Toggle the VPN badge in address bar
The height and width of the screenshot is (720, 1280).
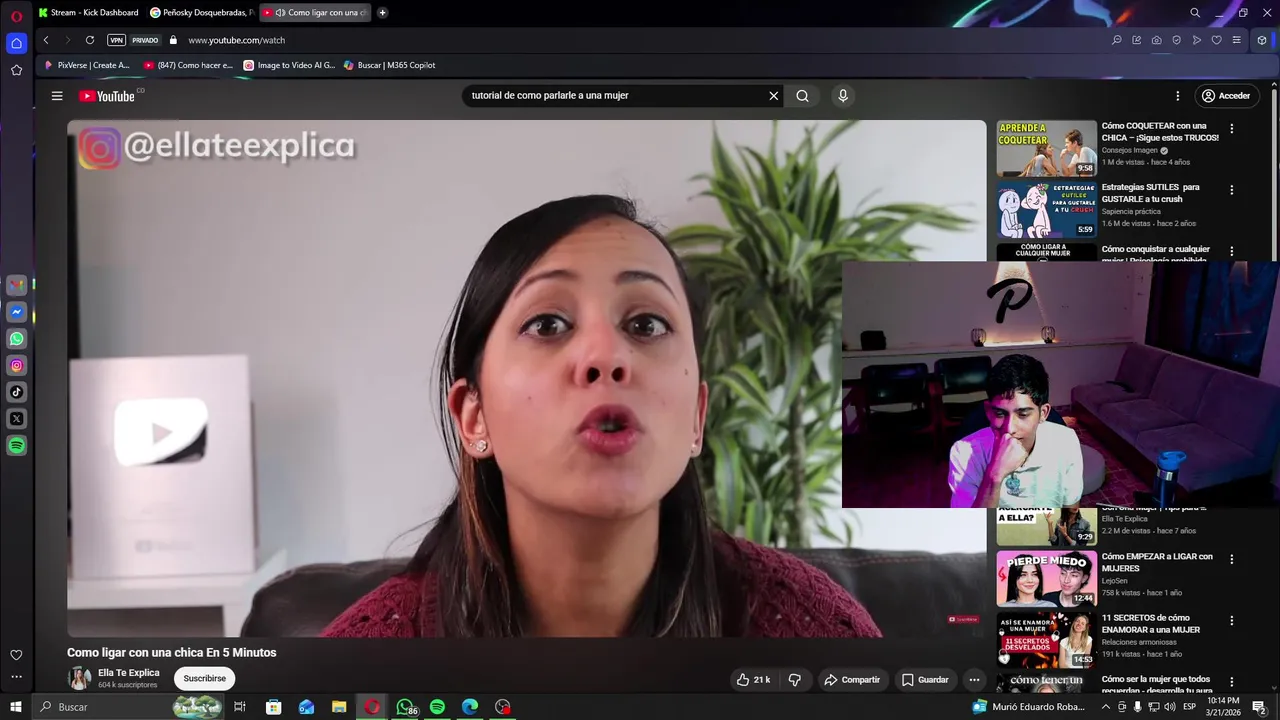tap(116, 40)
